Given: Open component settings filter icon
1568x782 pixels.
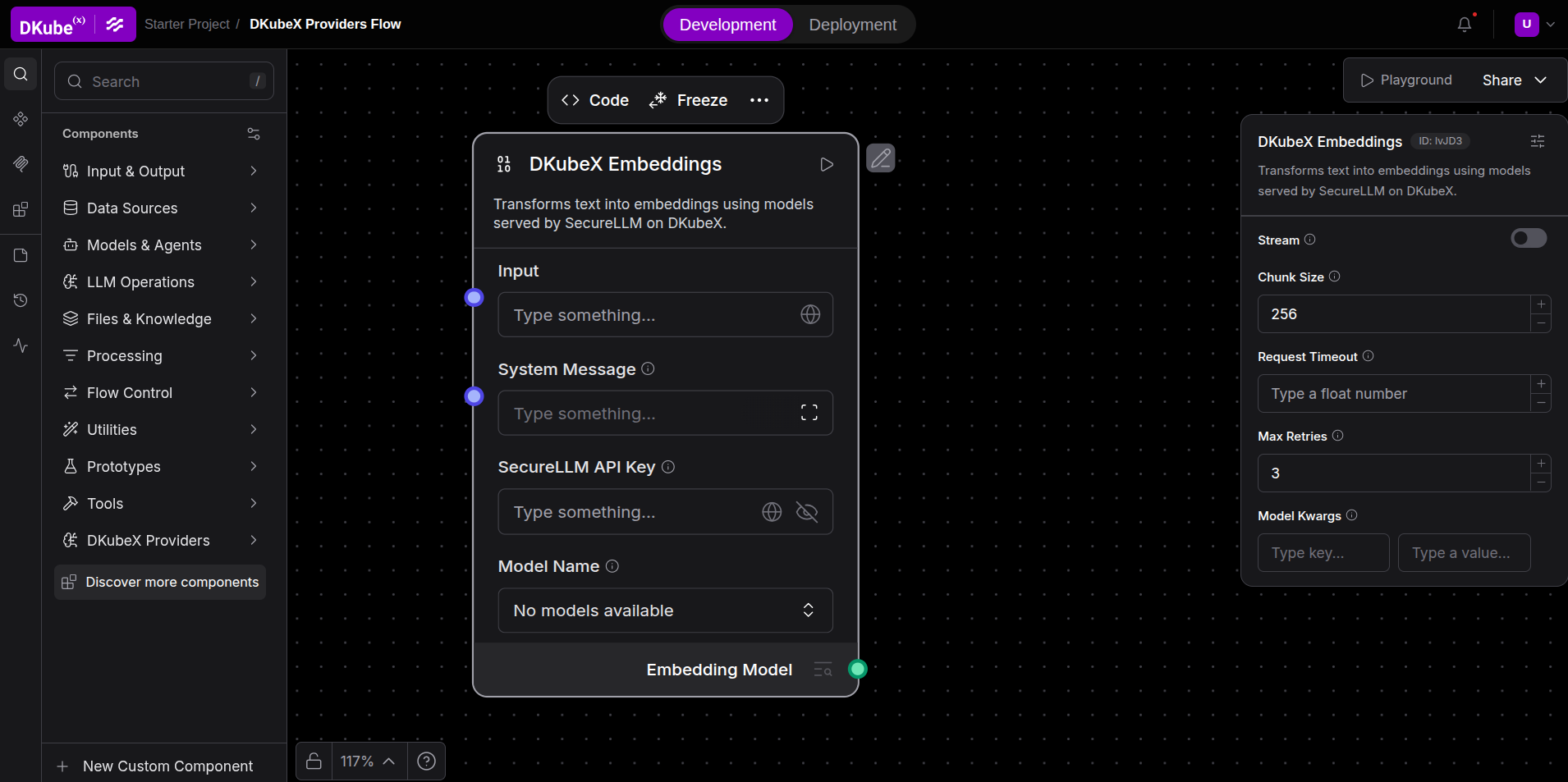Looking at the screenshot, I should click(x=254, y=134).
